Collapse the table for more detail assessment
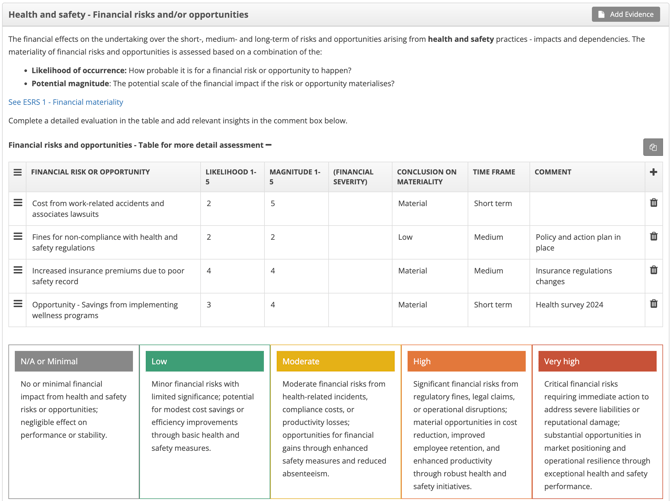 click(x=268, y=145)
